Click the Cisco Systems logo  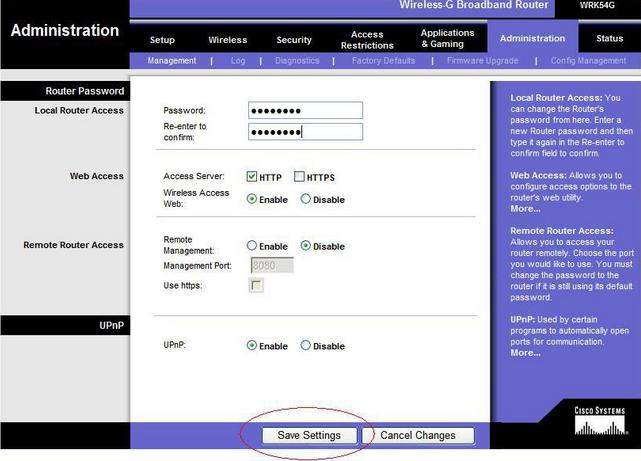click(x=600, y=421)
